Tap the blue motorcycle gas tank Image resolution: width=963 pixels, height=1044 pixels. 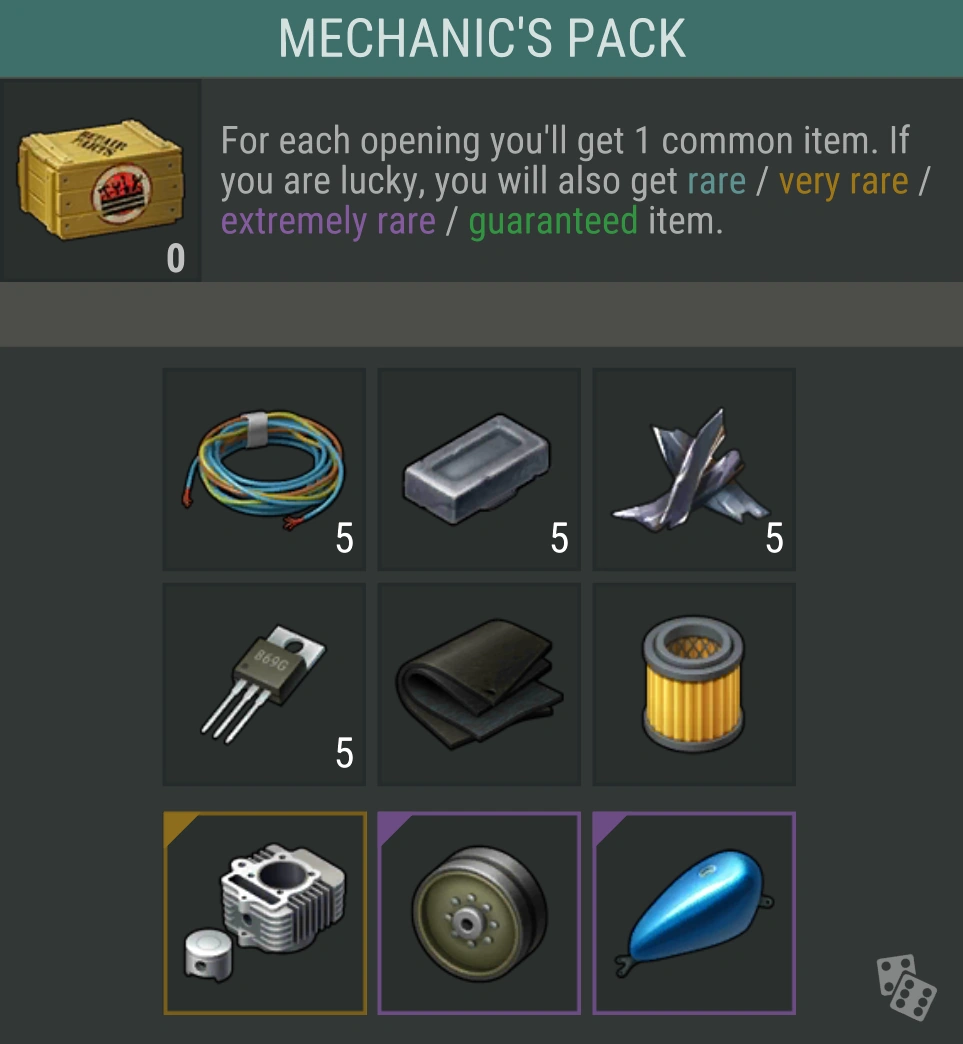694,913
